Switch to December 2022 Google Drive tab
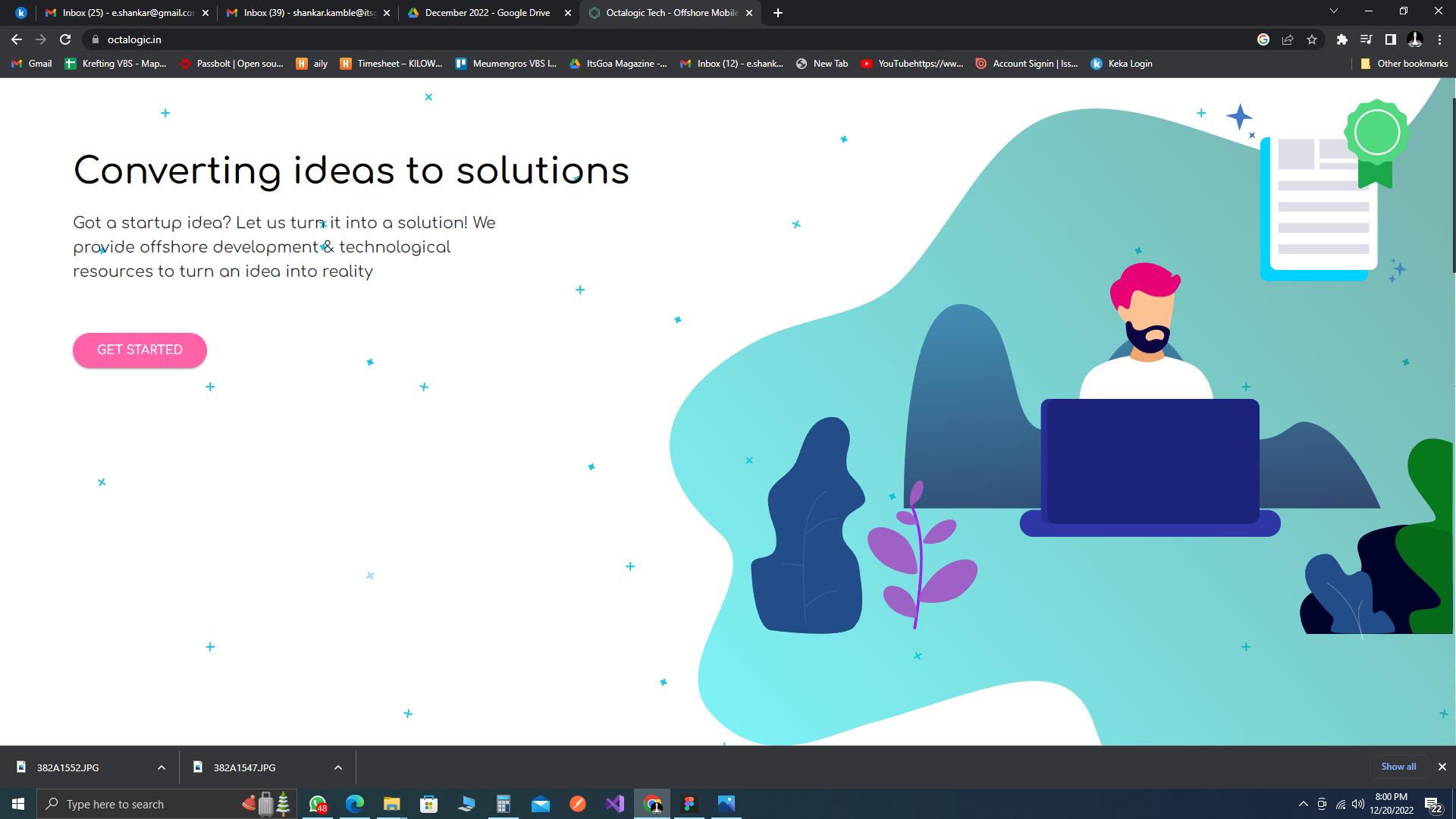 coord(487,13)
